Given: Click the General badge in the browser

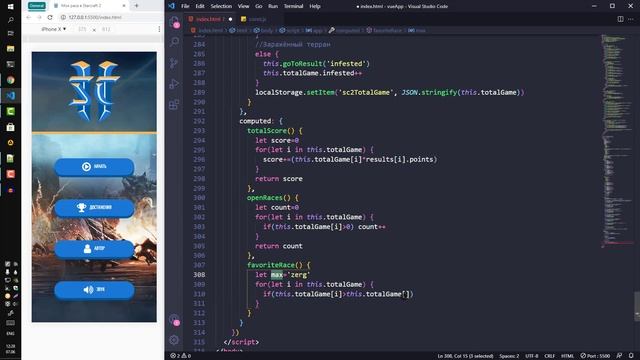Looking at the screenshot, I should [x=37, y=6].
